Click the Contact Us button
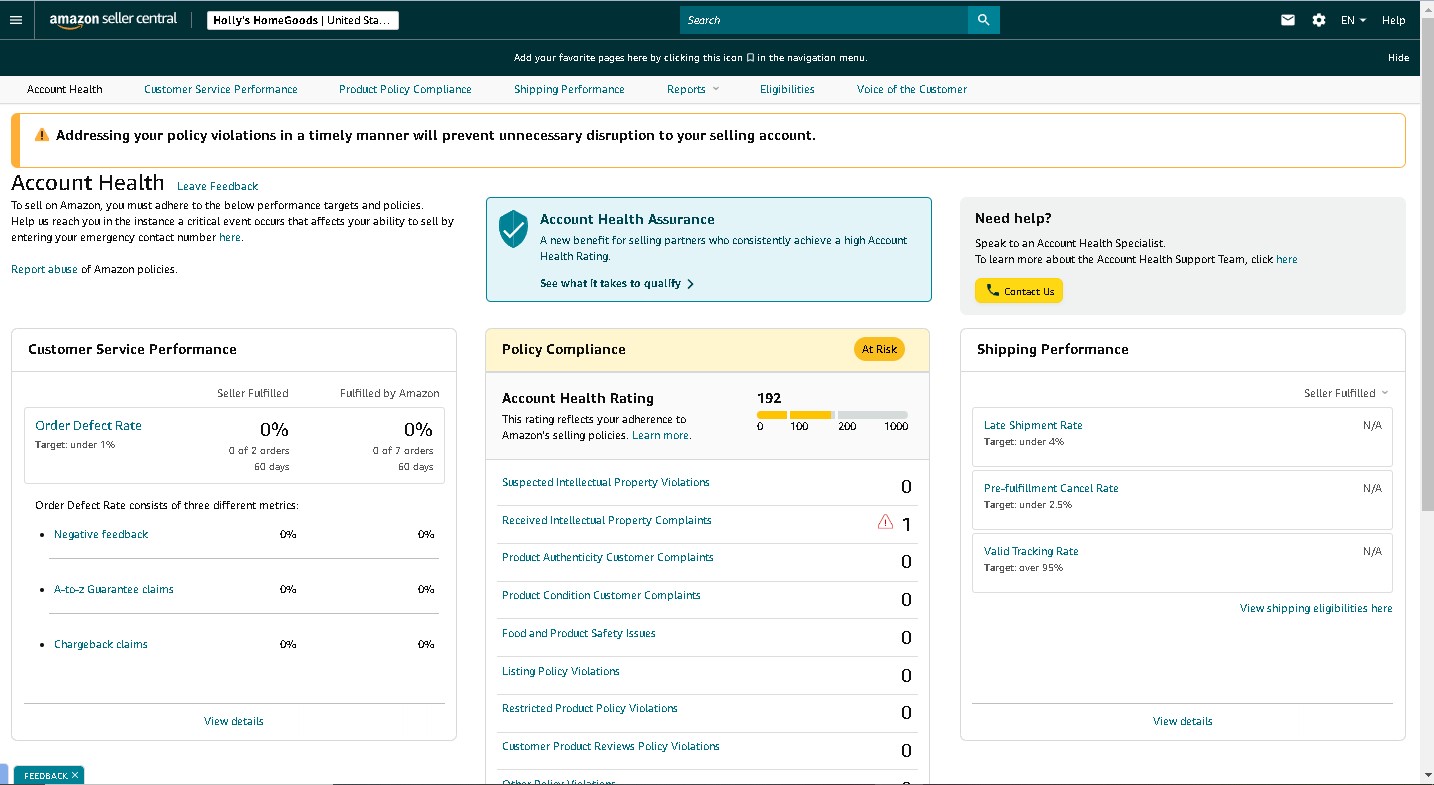1434x785 pixels. point(1019,291)
